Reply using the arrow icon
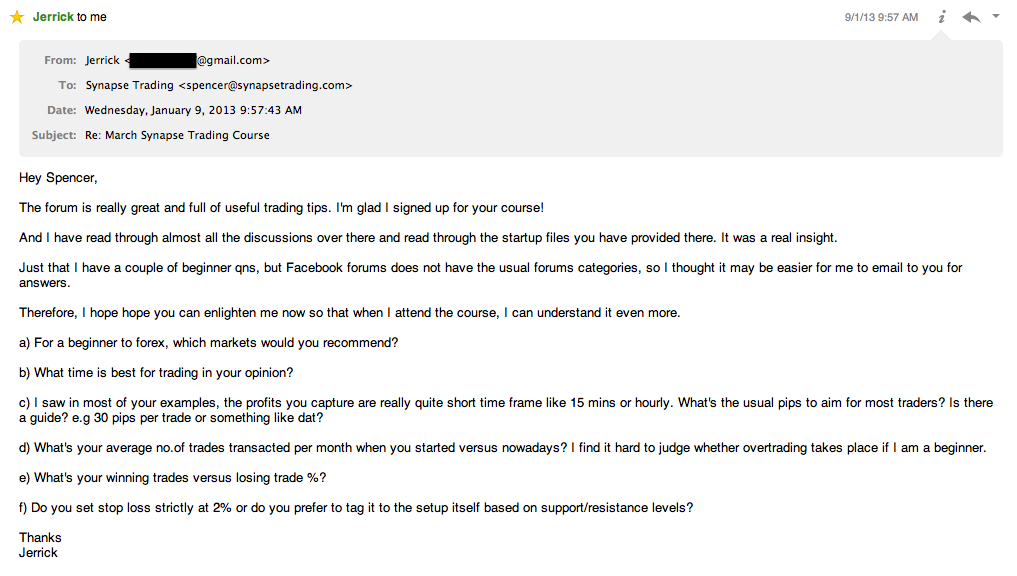The height and width of the screenshot is (576, 1017). [x=970, y=17]
